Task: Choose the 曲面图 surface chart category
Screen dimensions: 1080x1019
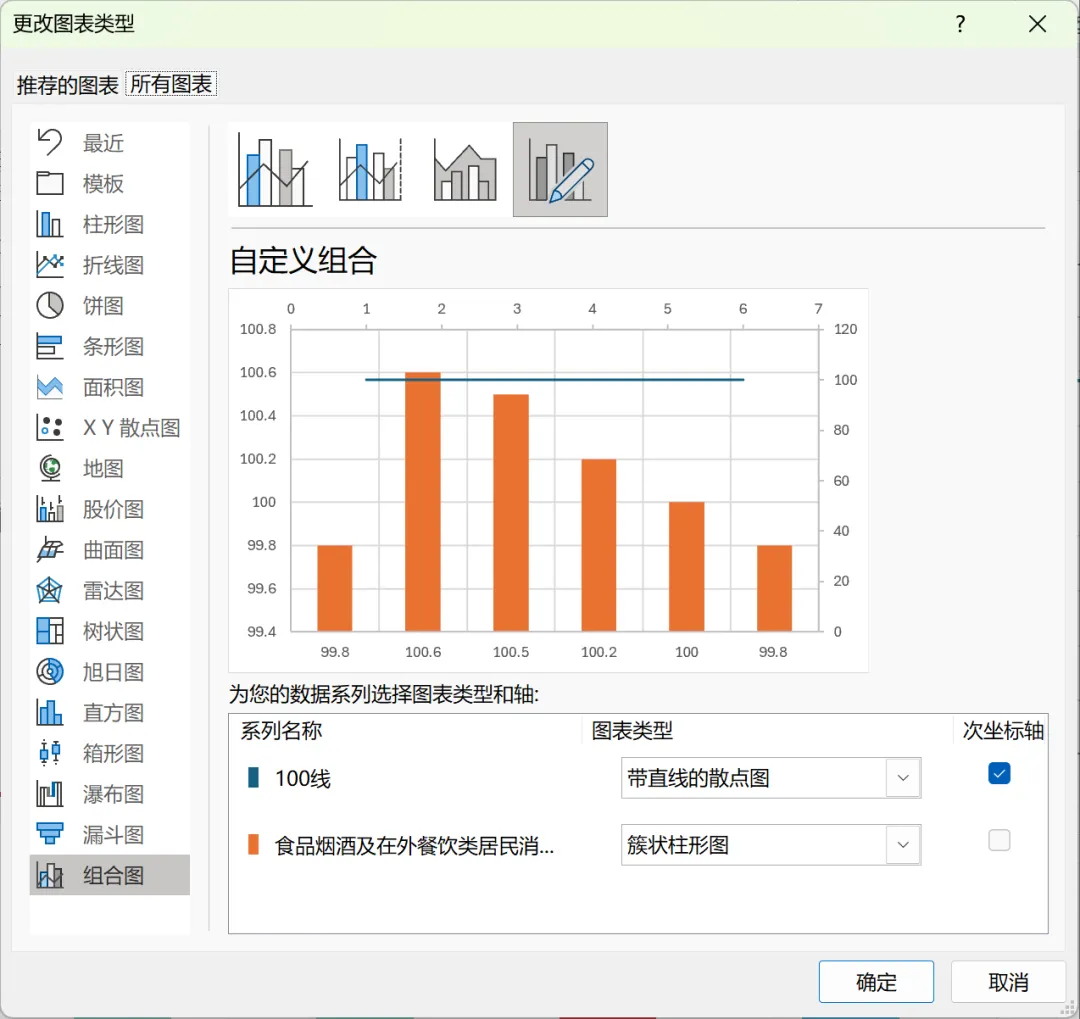Action: click(x=110, y=550)
